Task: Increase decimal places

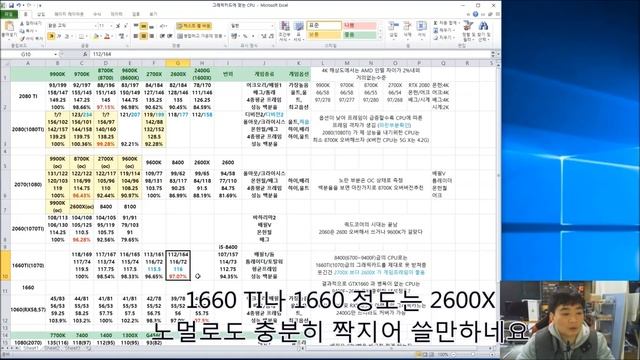Action: (263, 36)
